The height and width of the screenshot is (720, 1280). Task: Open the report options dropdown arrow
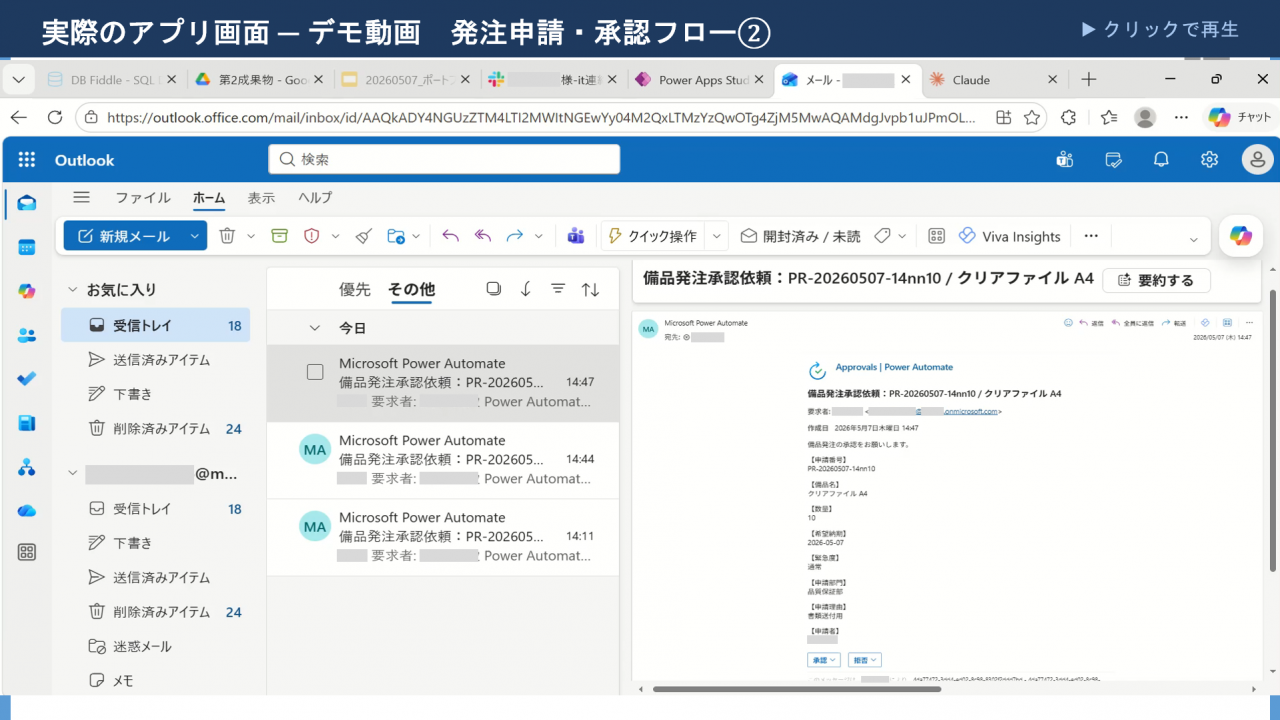tap(336, 236)
